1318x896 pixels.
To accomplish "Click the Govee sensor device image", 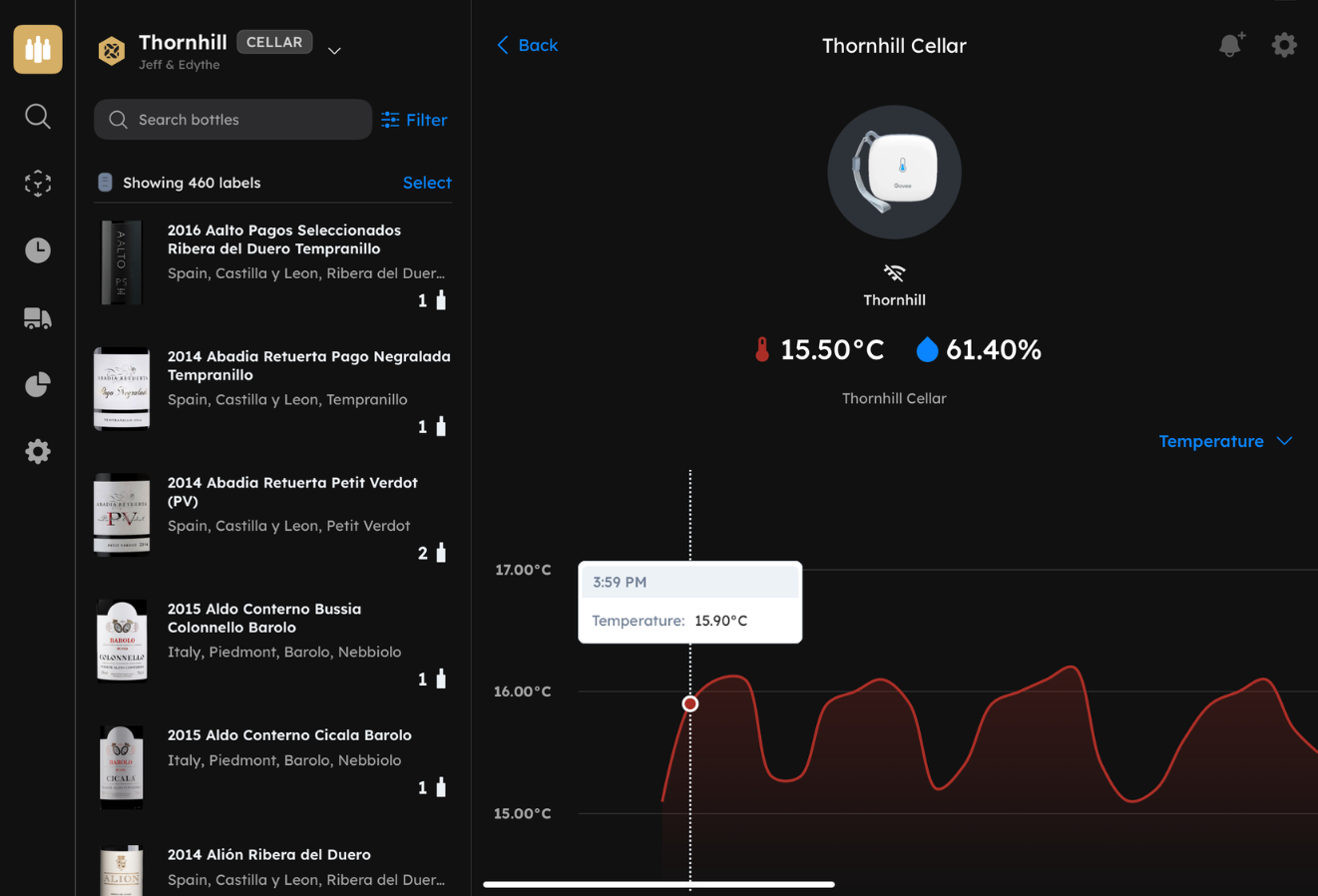I will (x=894, y=172).
